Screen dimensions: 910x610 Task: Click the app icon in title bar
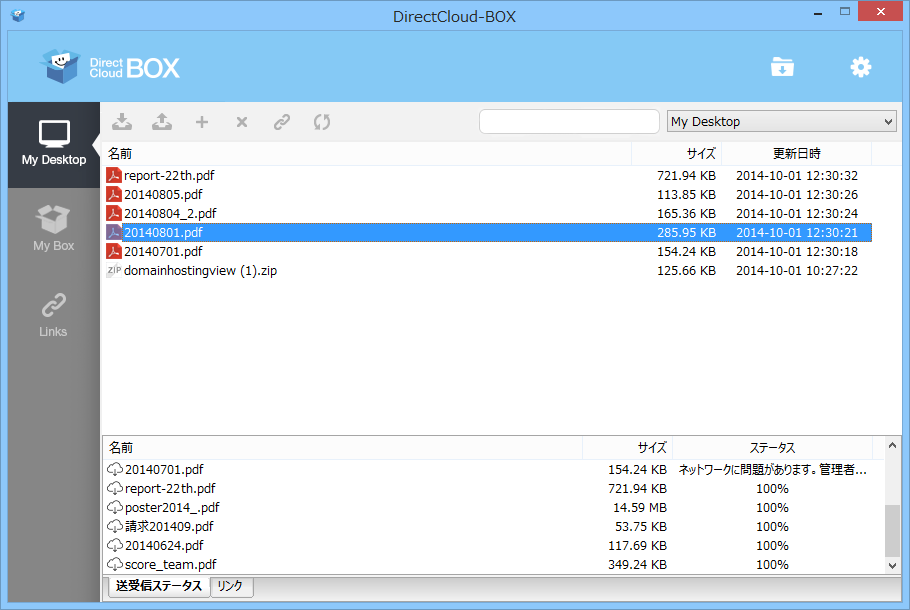point(18,16)
